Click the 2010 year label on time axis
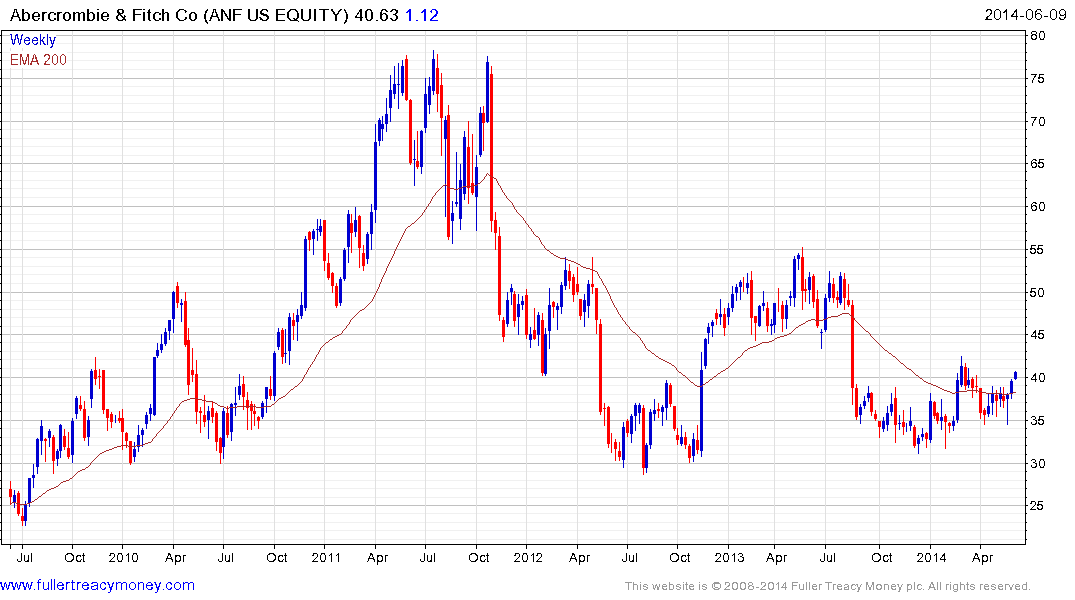Screen dimensions: 1075x600 (x=124, y=557)
